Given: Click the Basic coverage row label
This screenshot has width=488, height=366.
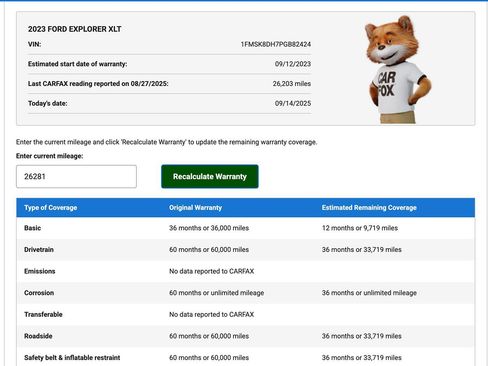Looking at the screenshot, I should click(x=32, y=228).
